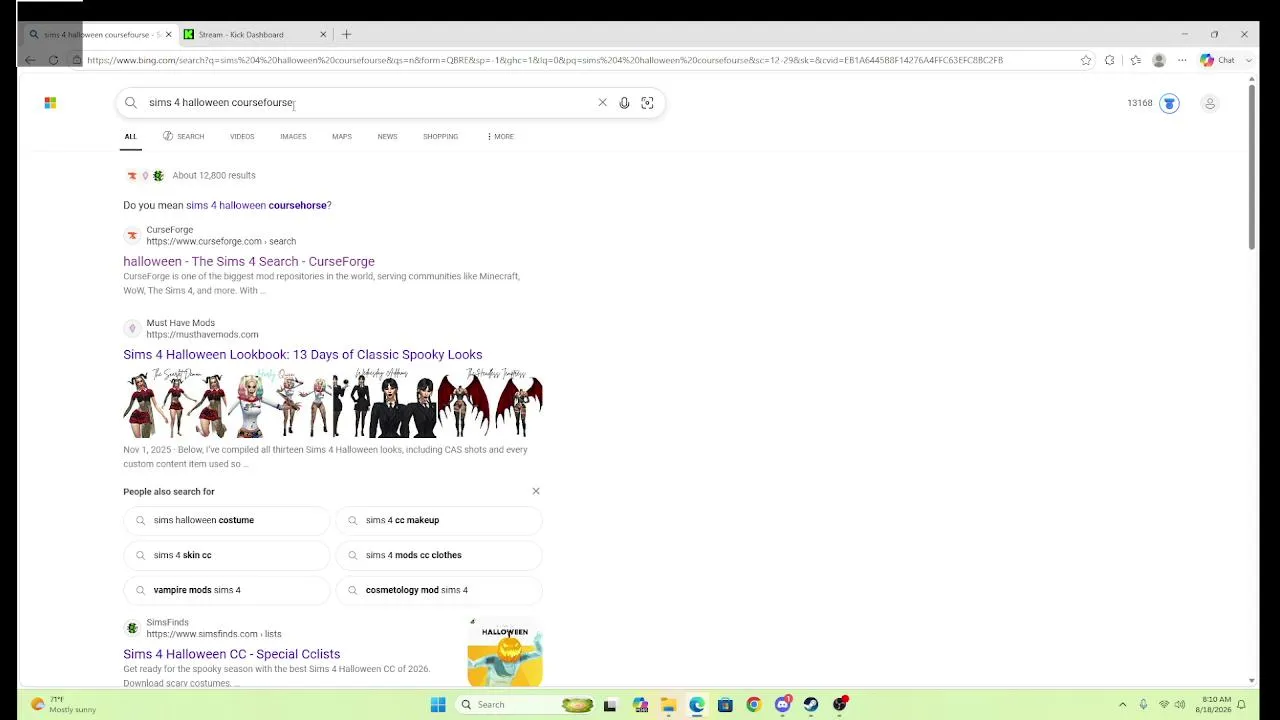Image resolution: width=1280 pixels, height=720 pixels.
Task: Open the Windows Start menu
Action: click(x=438, y=705)
